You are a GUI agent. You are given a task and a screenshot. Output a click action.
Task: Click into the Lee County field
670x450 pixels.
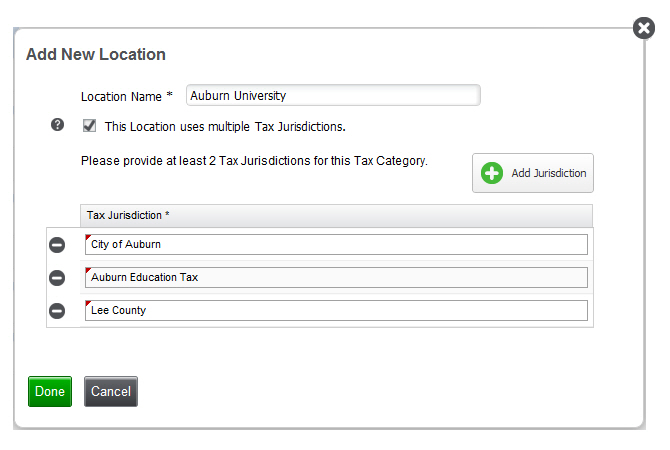336,310
